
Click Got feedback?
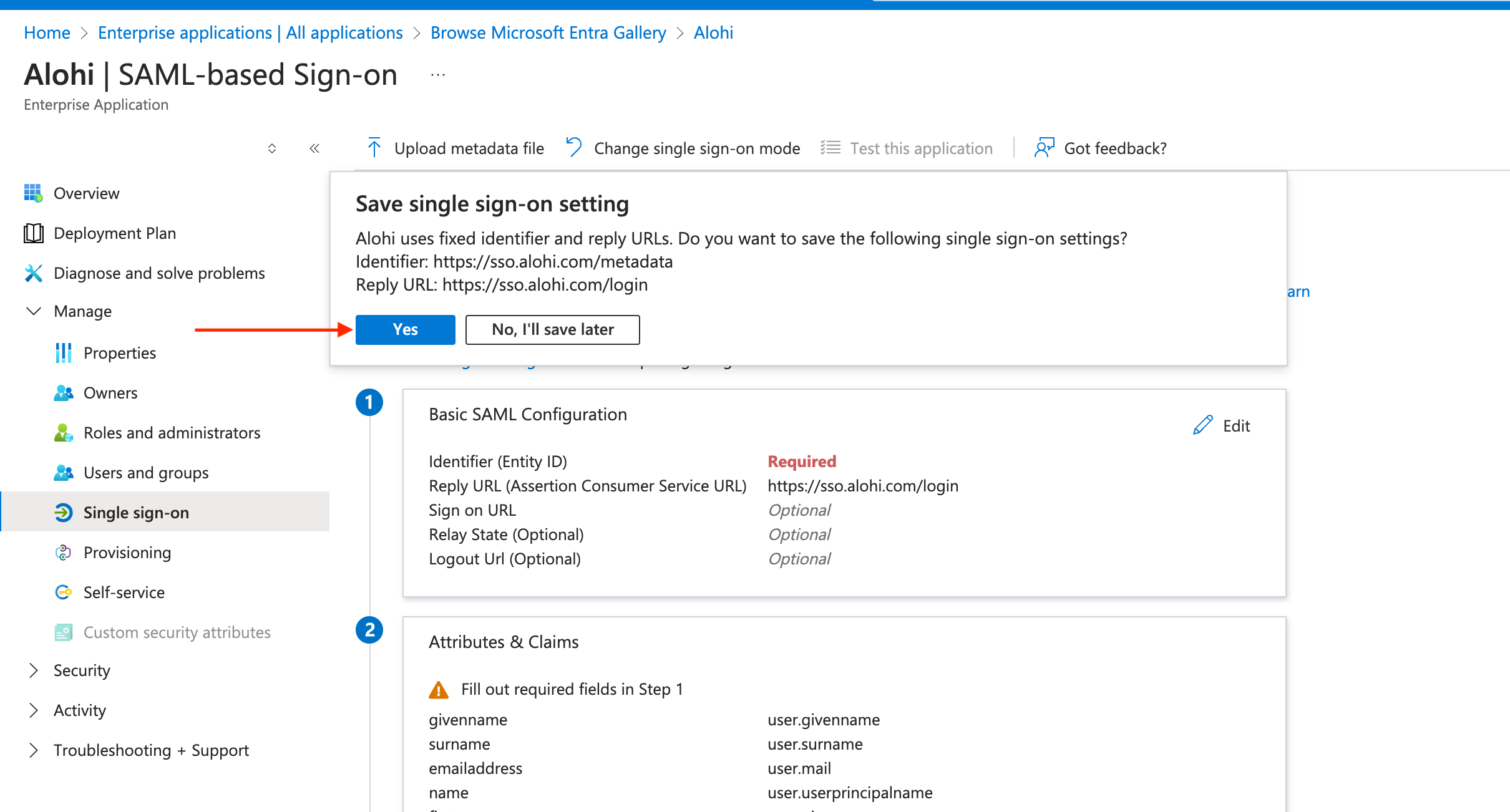1101,148
